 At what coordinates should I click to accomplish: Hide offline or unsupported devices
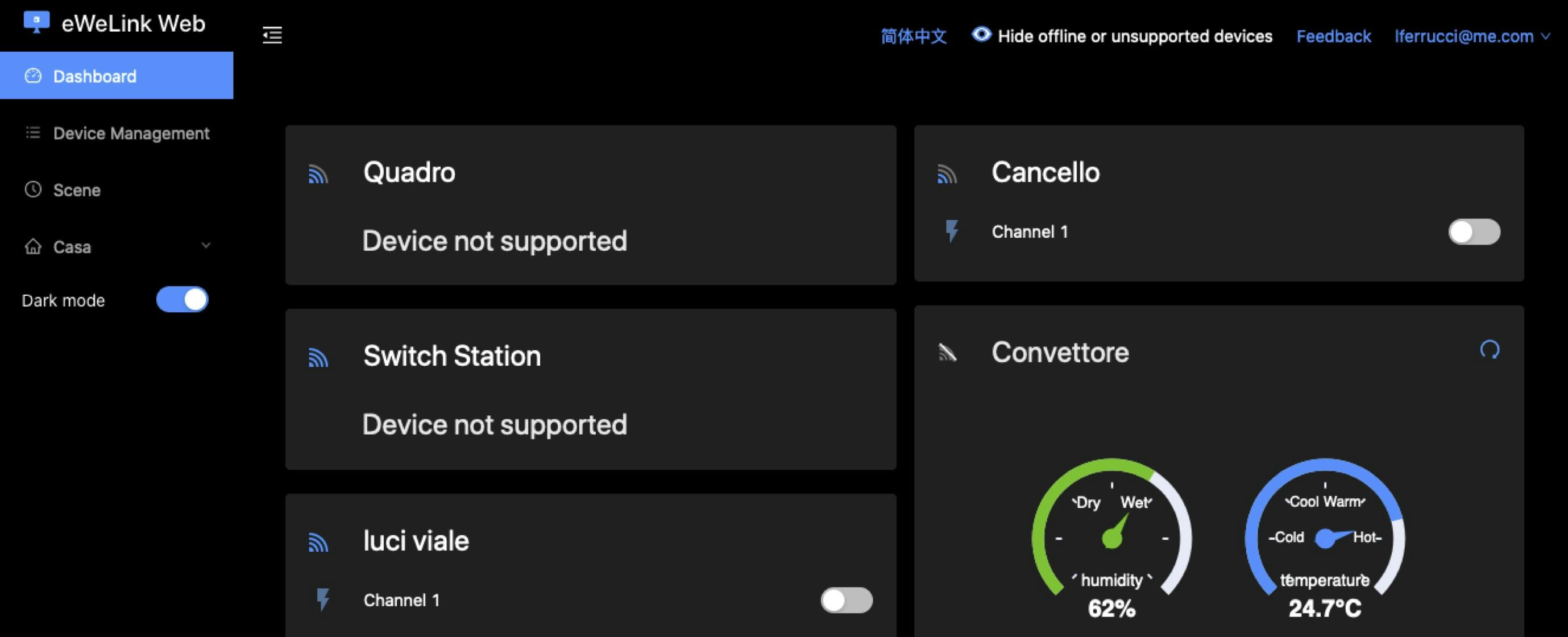coord(1122,36)
